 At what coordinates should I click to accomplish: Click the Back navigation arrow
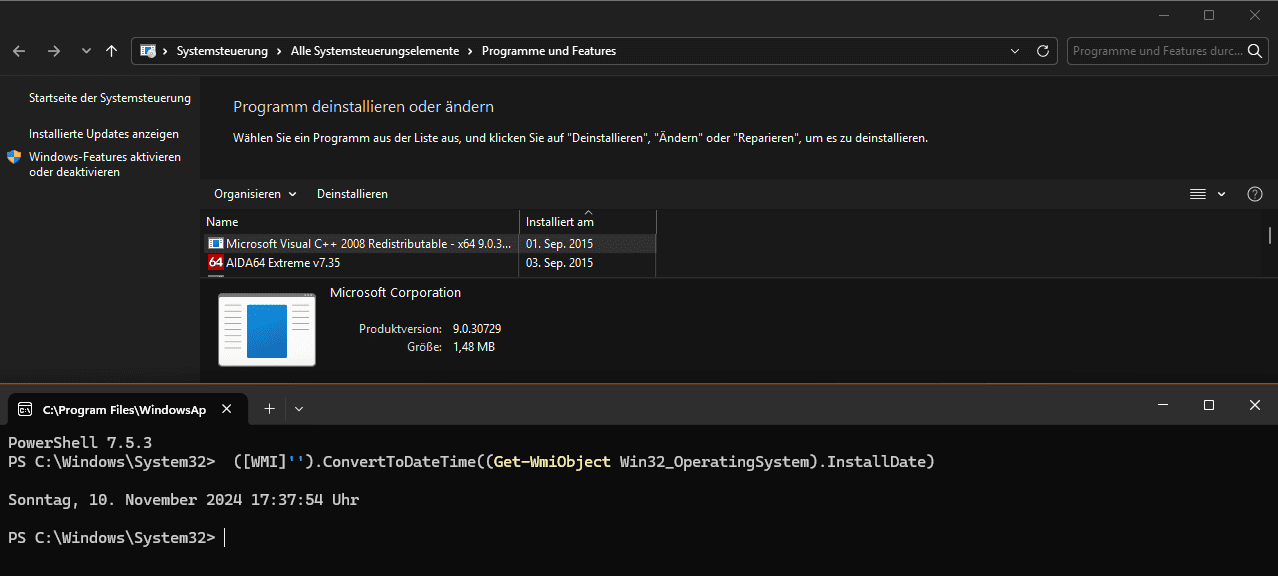point(19,51)
